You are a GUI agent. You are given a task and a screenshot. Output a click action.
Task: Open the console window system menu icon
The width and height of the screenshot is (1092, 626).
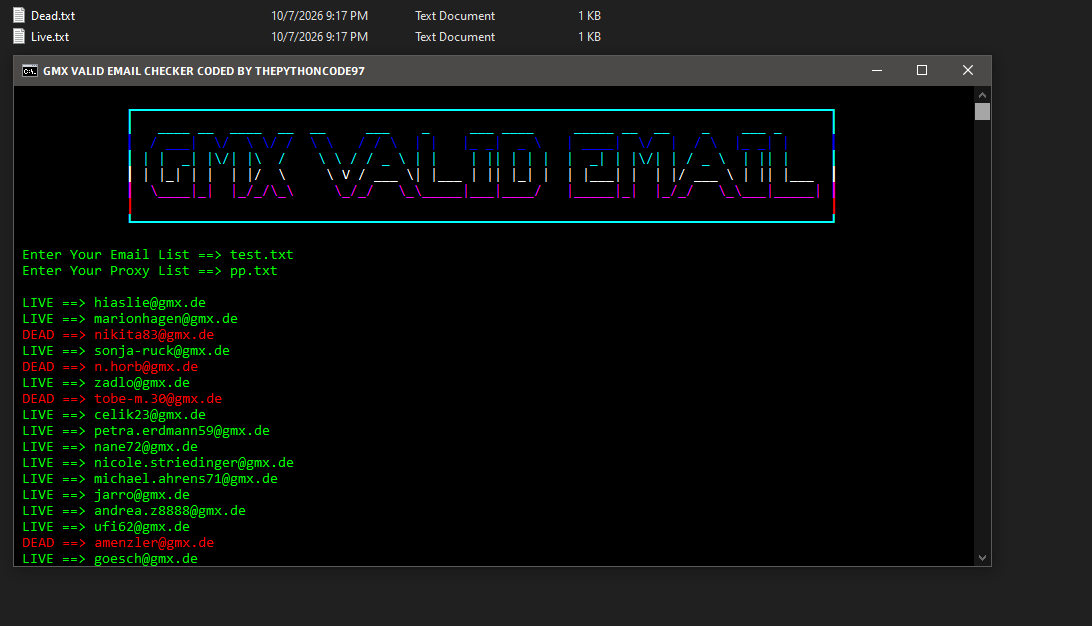coord(29,70)
